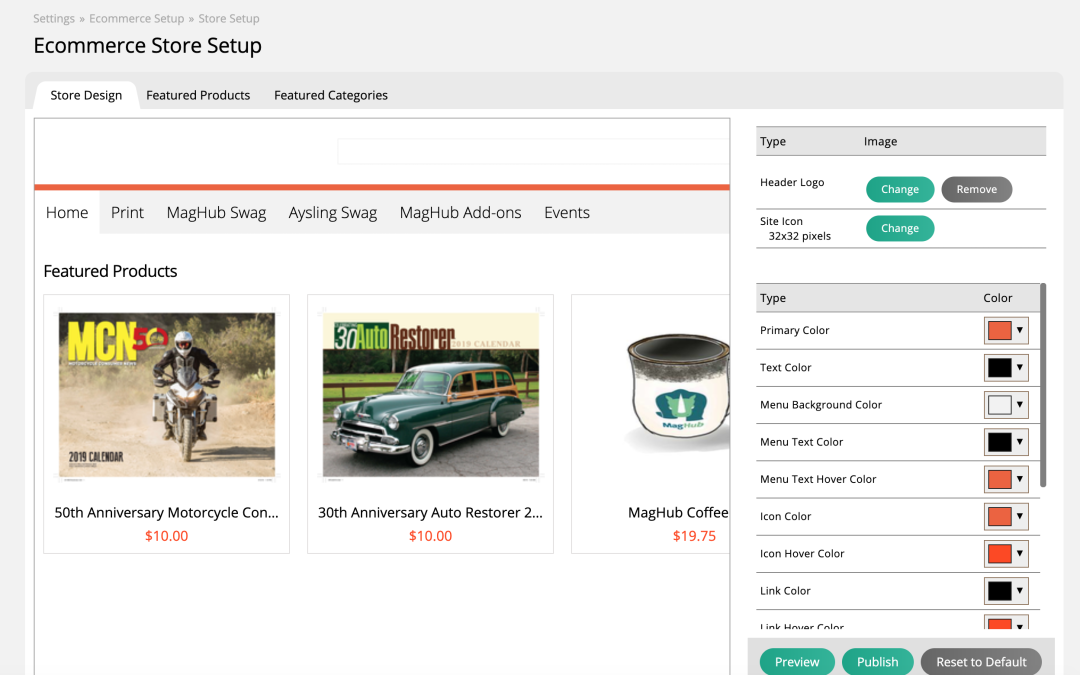Click the MagHub Coffee product title
This screenshot has height=675, width=1080.
click(678, 512)
